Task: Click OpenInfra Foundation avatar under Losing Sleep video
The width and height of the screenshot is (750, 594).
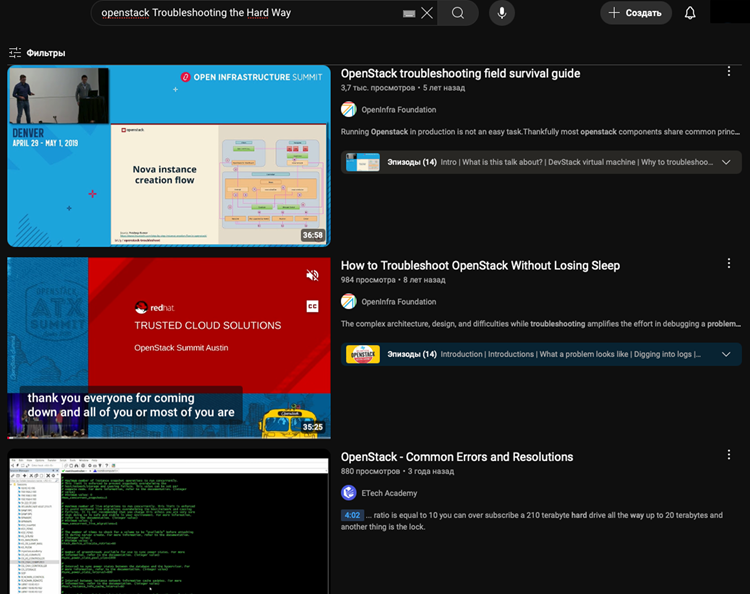Action: click(x=349, y=301)
